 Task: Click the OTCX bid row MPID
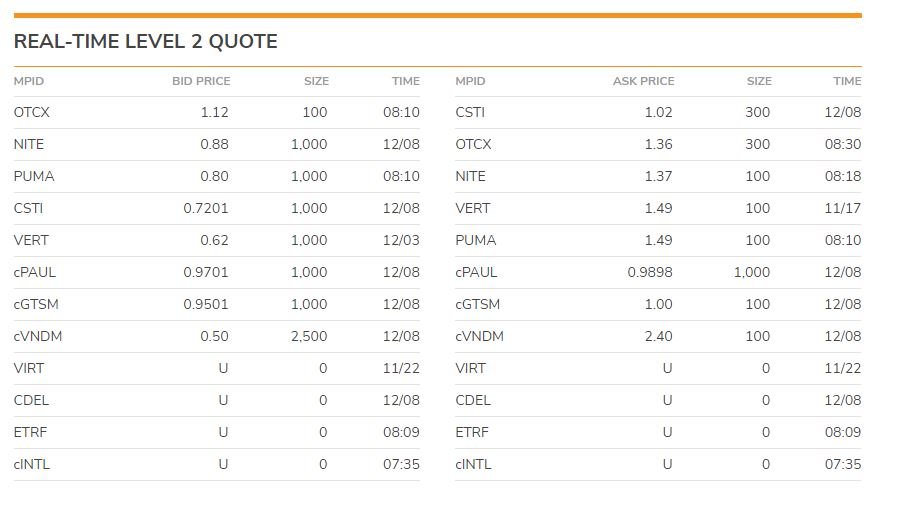pyautogui.click(x=31, y=112)
